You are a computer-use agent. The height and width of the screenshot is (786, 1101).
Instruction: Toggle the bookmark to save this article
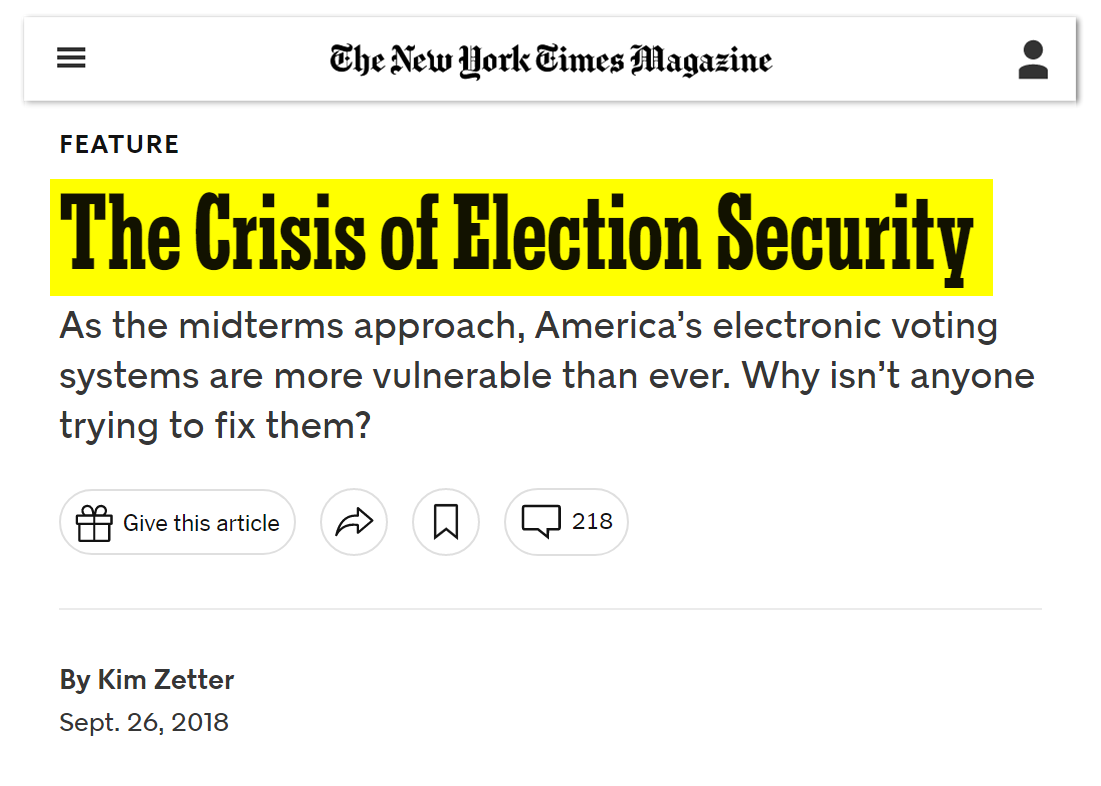[x=446, y=522]
